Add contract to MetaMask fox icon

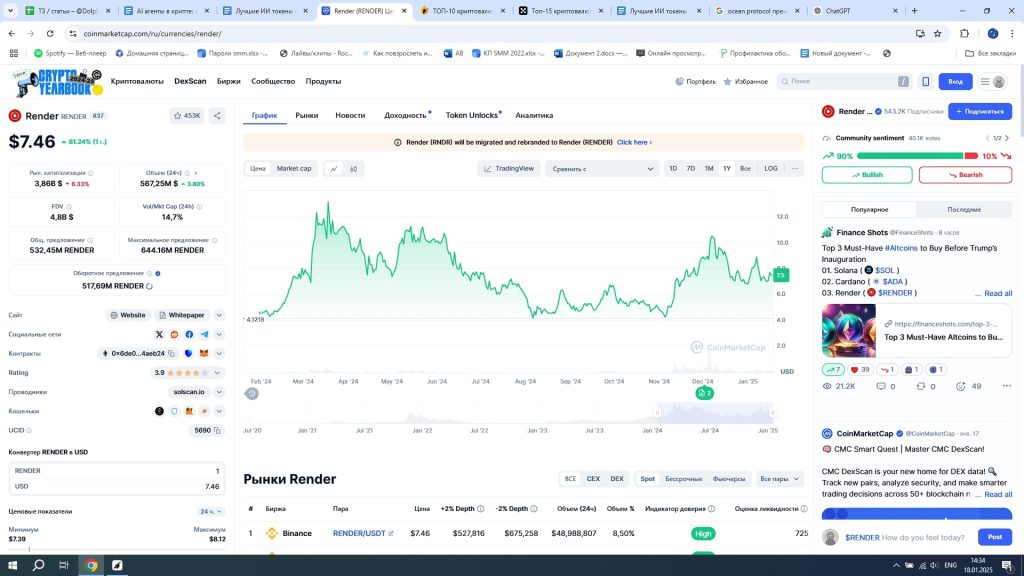(x=204, y=353)
